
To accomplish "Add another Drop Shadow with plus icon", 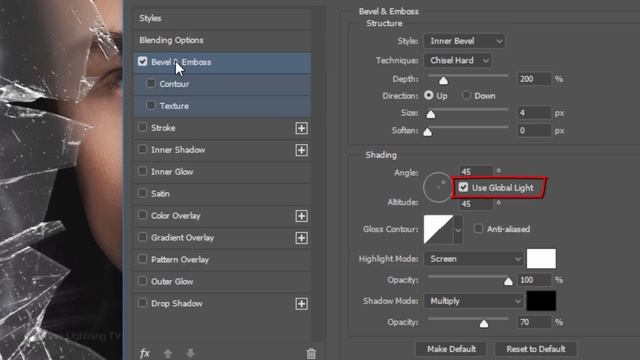I will 301,304.
